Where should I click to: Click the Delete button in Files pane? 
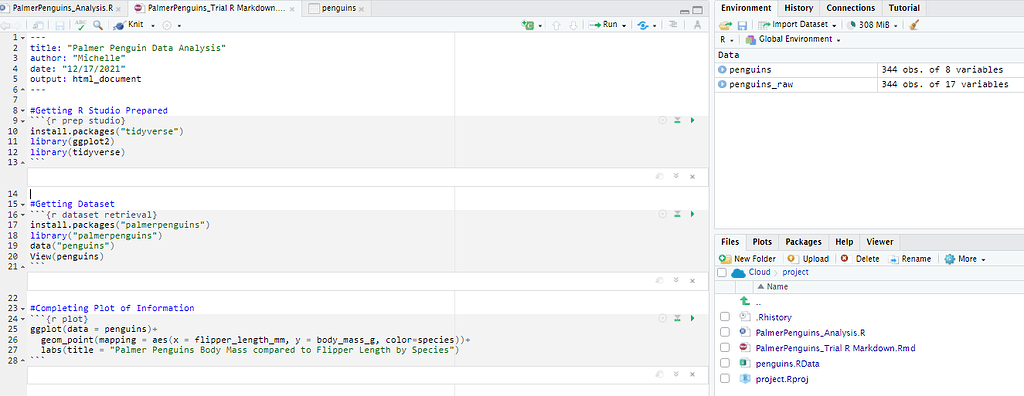tap(860, 259)
